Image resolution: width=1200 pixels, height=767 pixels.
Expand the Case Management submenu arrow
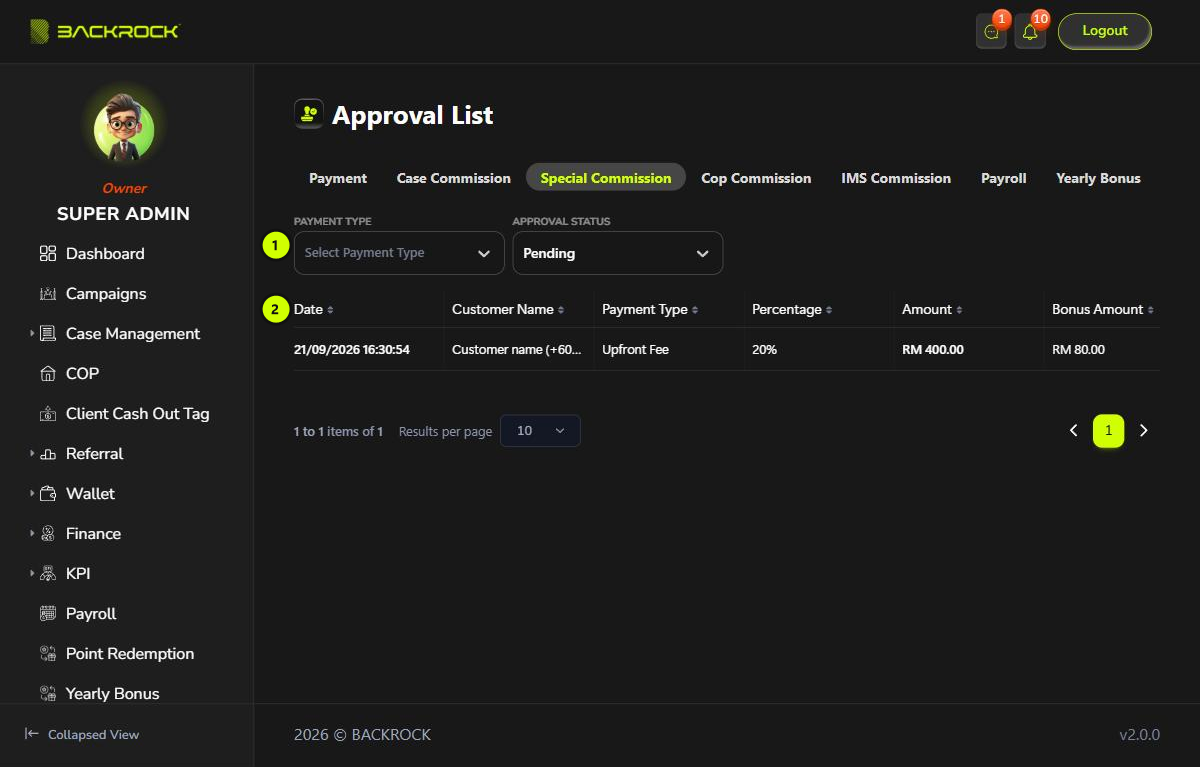[32, 334]
